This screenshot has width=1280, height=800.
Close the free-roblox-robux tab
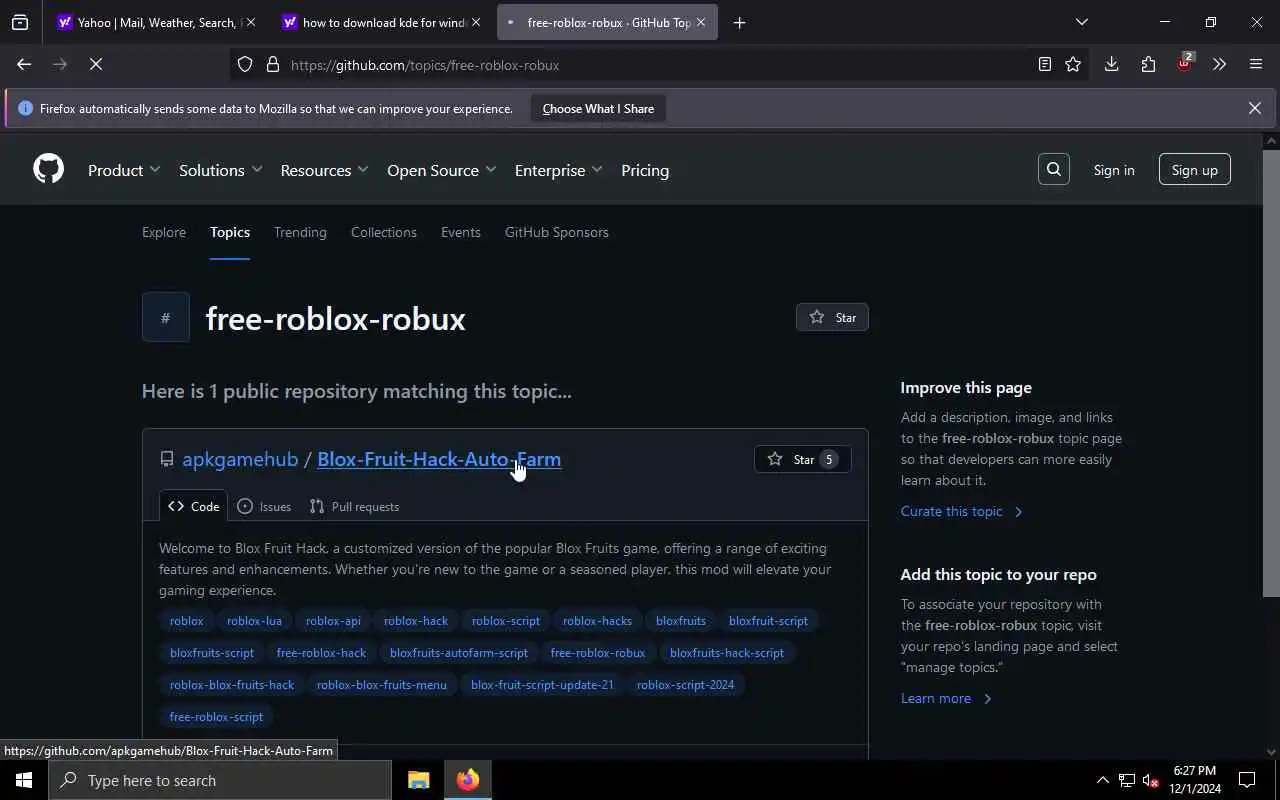[700, 22]
